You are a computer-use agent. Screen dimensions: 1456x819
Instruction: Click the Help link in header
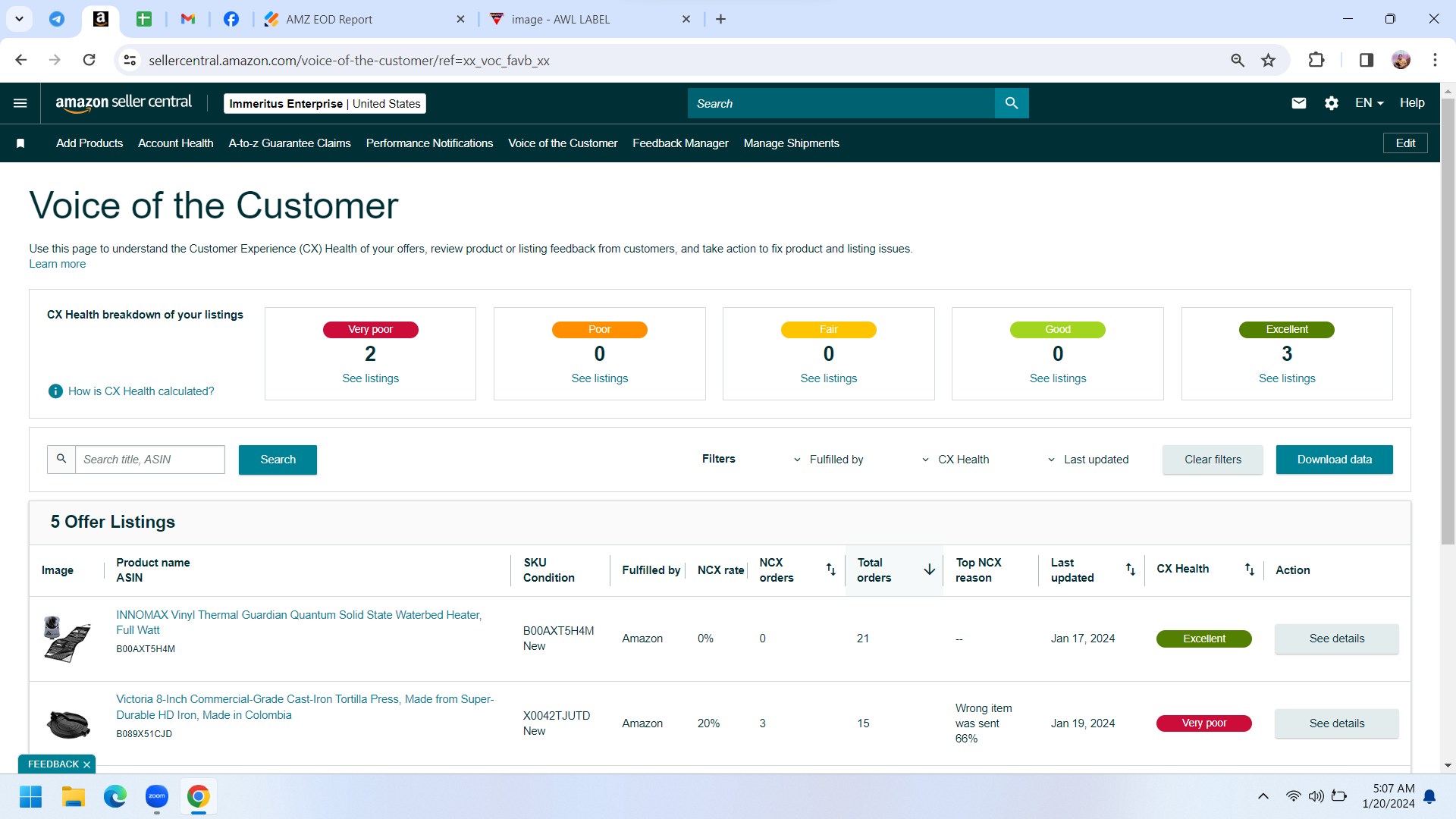1412,103
